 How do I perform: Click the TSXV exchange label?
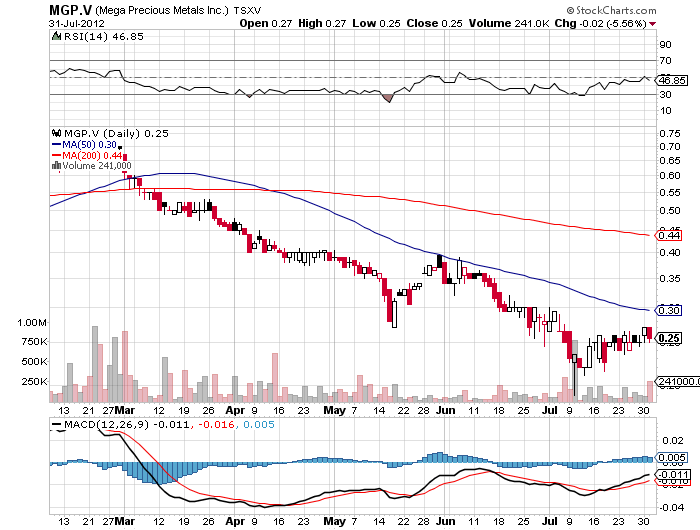[x=247, y=10]
